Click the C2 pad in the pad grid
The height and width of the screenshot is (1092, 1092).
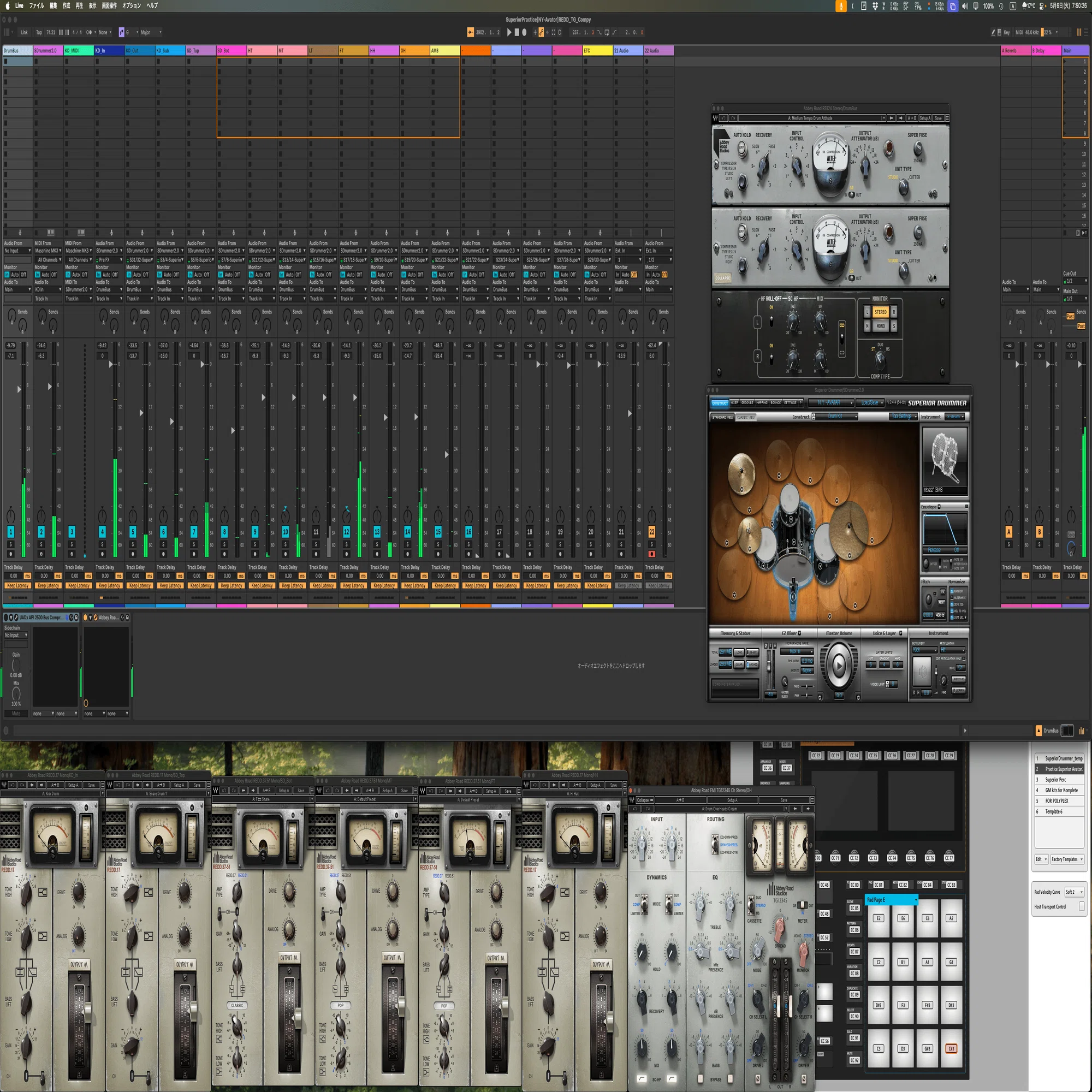coord(879,962)
